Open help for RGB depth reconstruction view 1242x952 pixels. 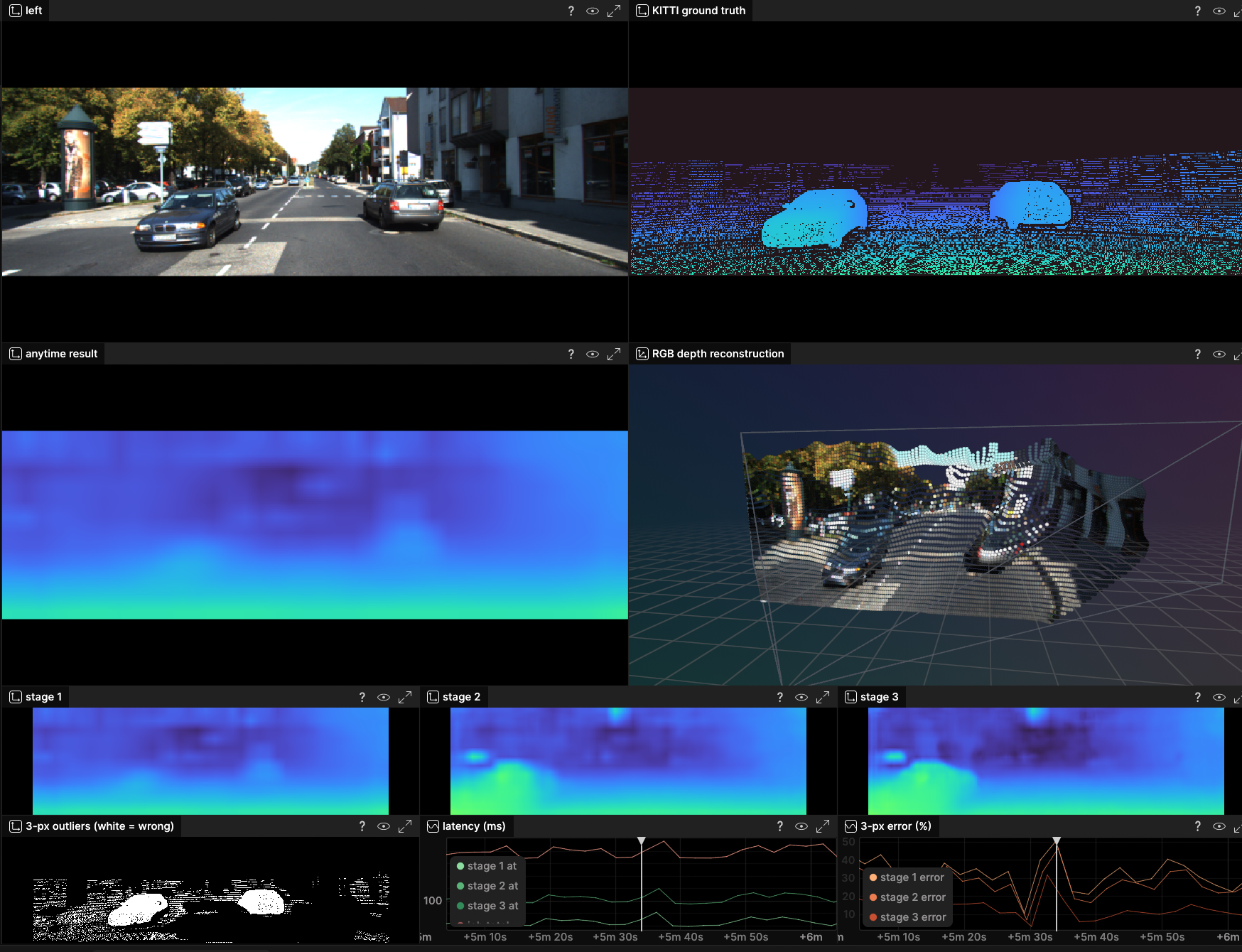1198,354
